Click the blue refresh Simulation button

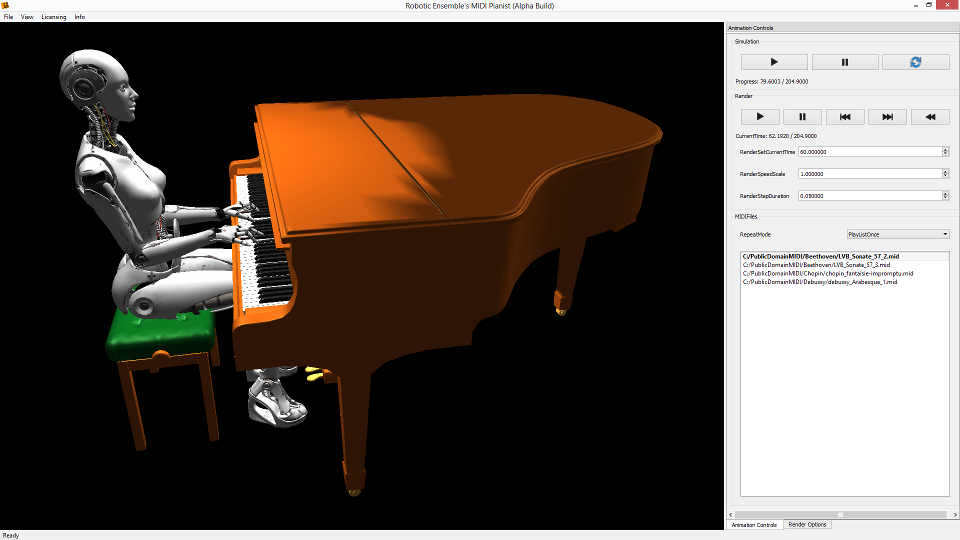[x=915, y=62]
